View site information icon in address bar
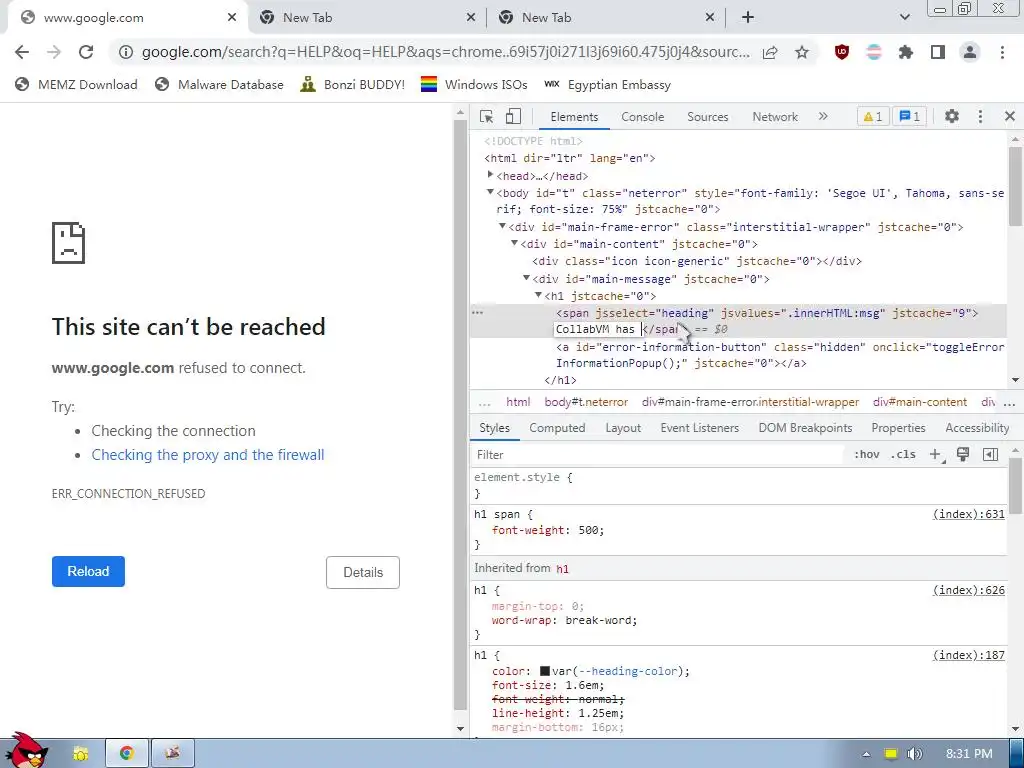 (x=126, y=52)
